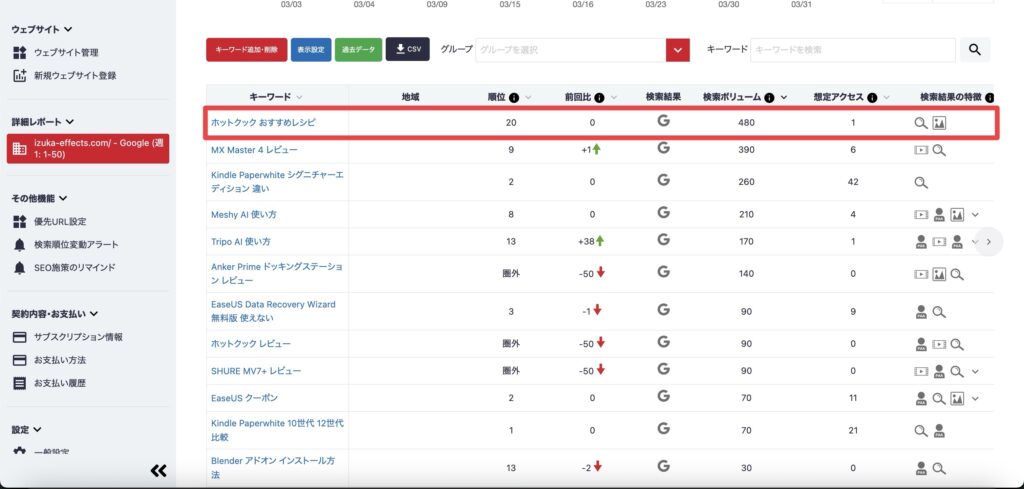Open サブスクリプション情報 in the sidebar
Screen dimensions: 1024x489
click(x=78, y=337)
